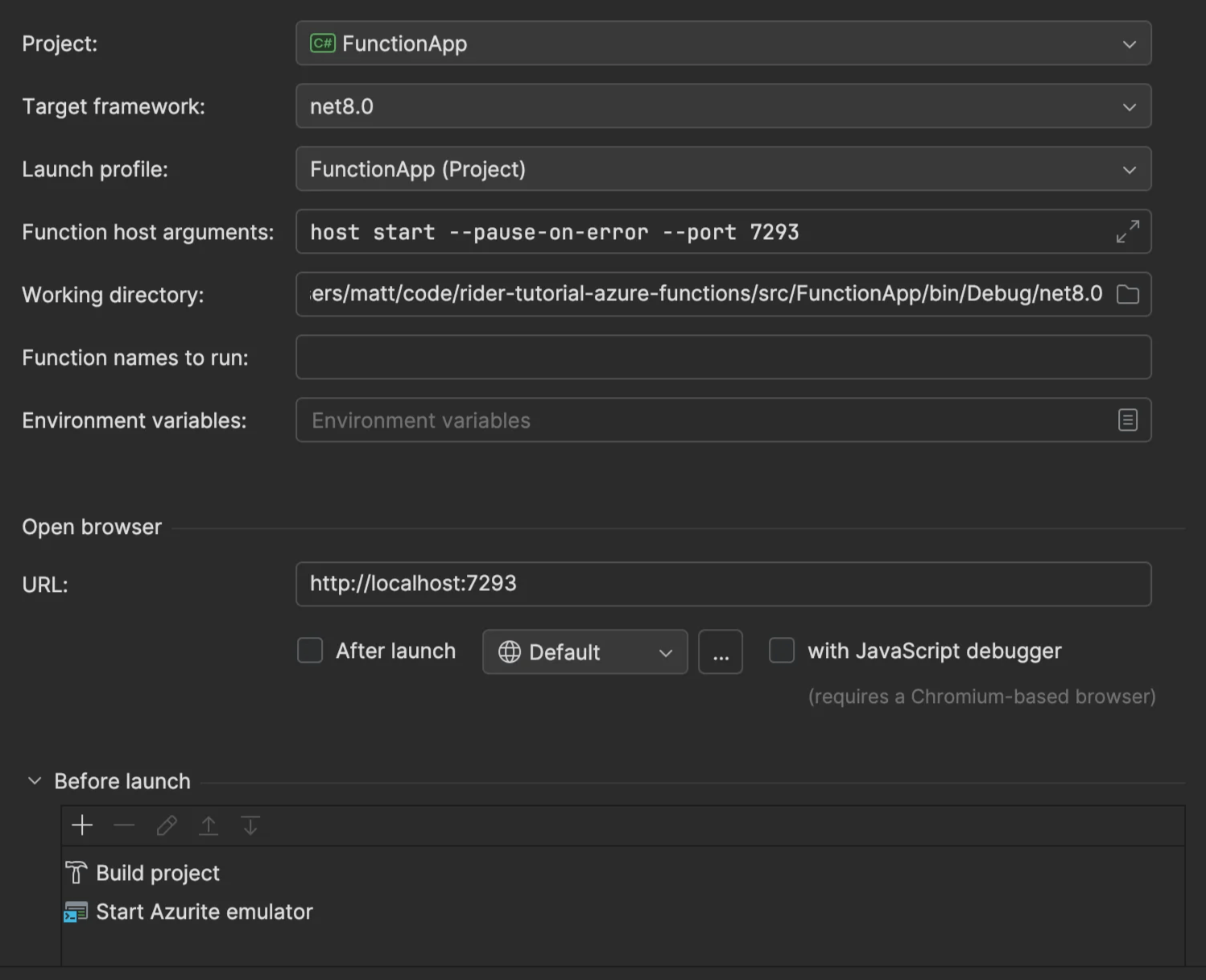
Task: Click inside the Function names to run field
Action: (722, 357)
